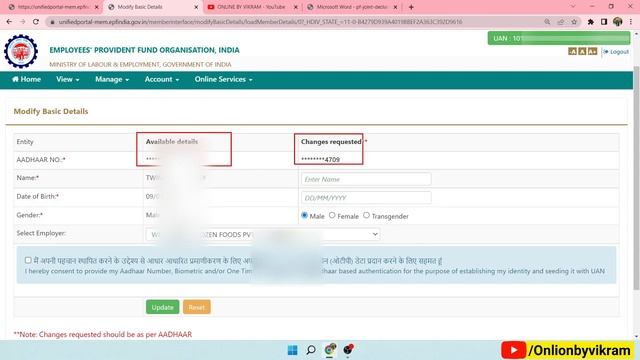Image resolution: width=640 pixels, height=360 pixels.
Task: Click the site lock icon in address bar
Action: coord(52,22)
